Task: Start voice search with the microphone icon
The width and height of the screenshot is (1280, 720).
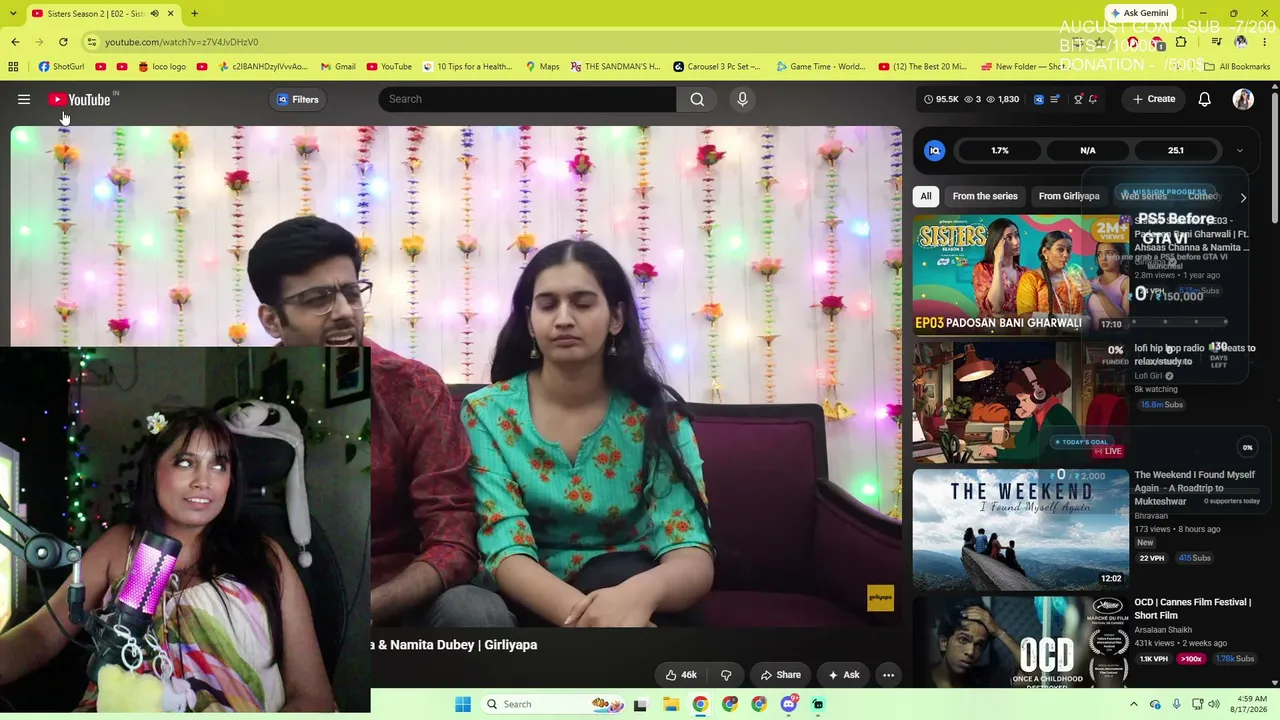Action: pyautogui.click(x=742, y=99)
